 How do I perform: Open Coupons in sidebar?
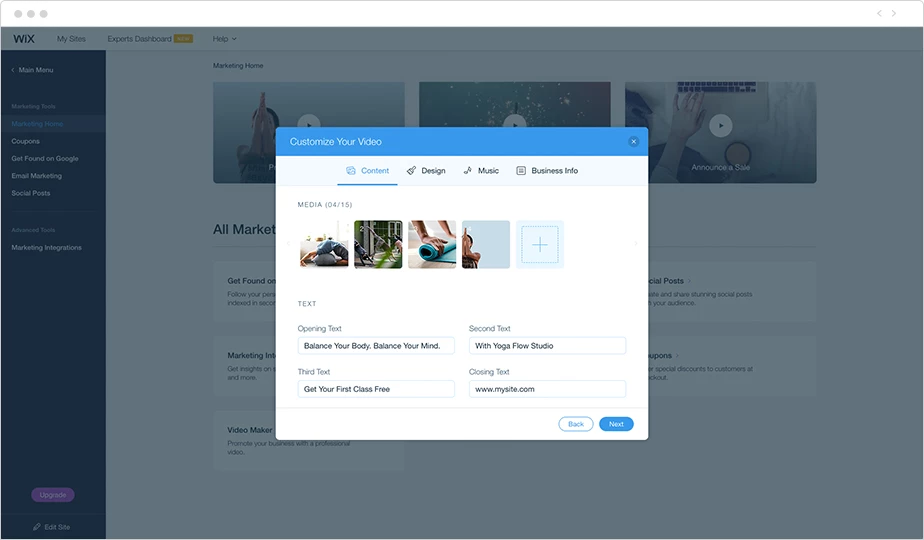point(25,141)
